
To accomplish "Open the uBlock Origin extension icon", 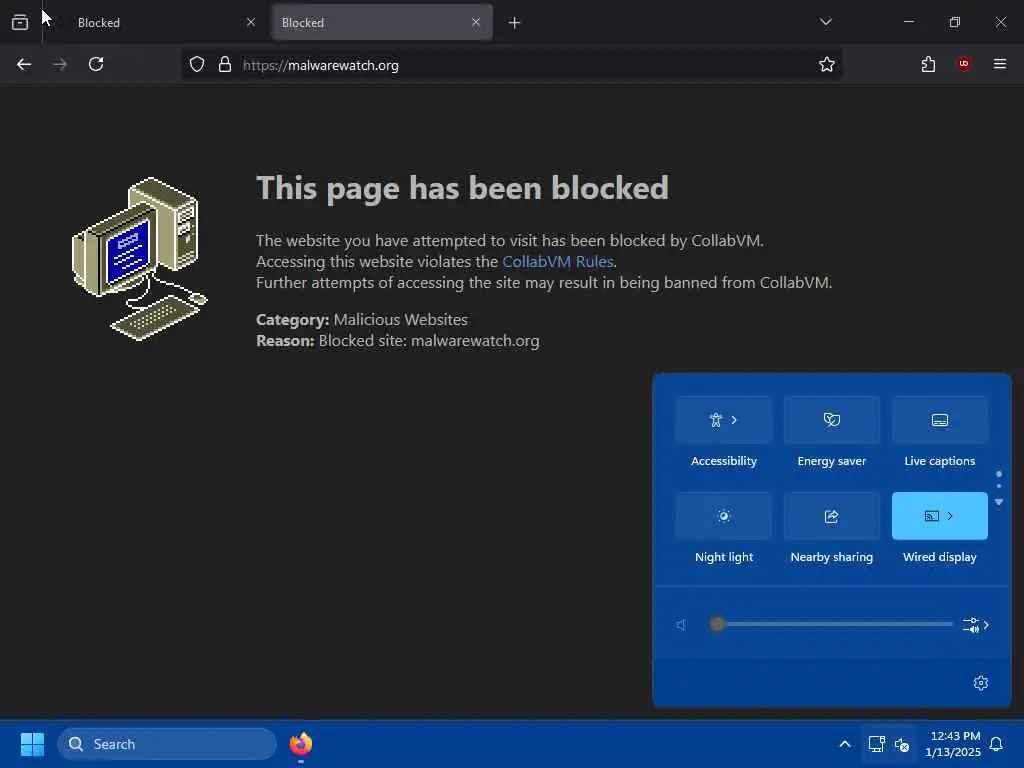I will (964, 64).
